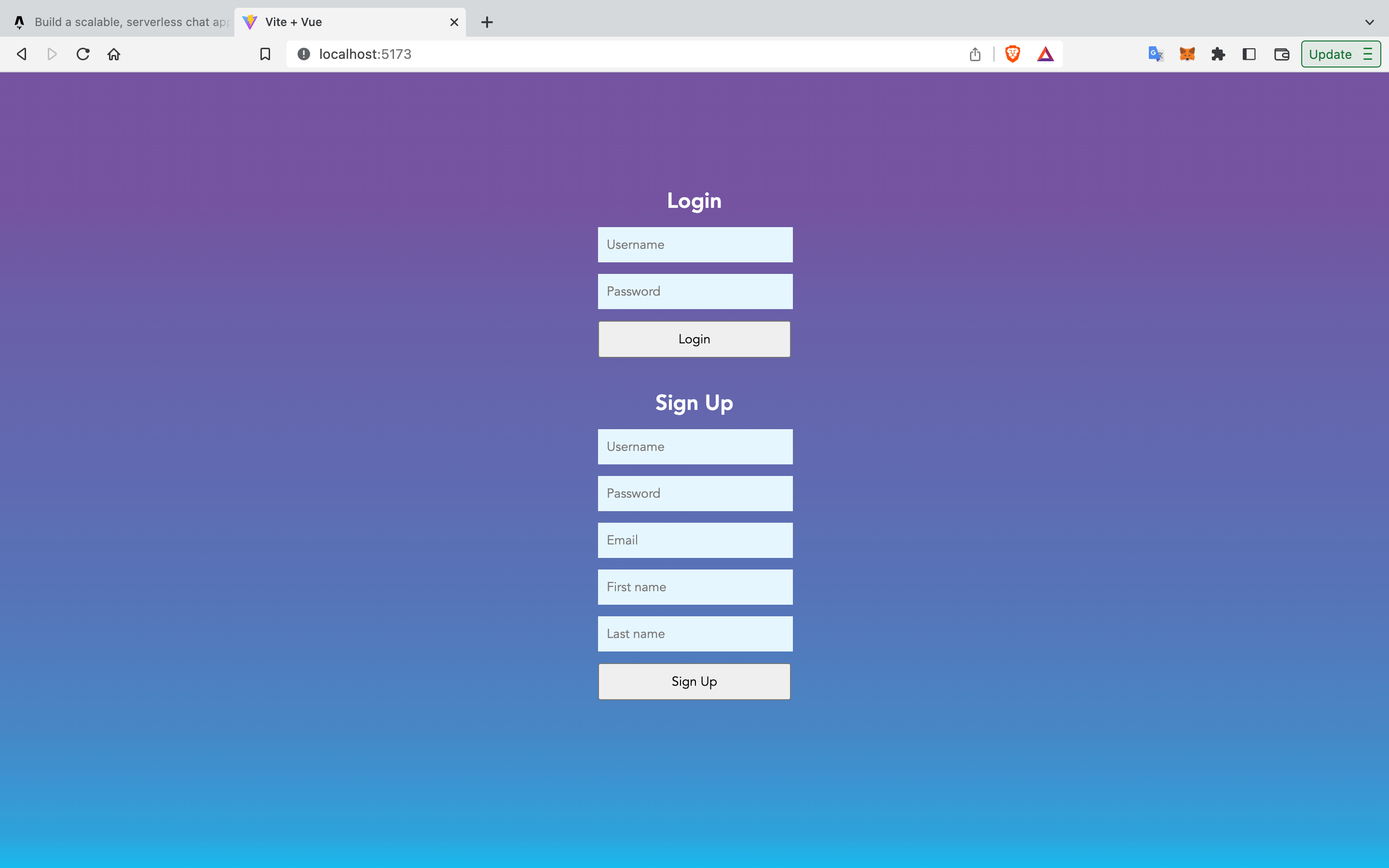This screenshot has height=868, width=1389.
Task: Click the Username input field in Login
Action: coord(694,244)
